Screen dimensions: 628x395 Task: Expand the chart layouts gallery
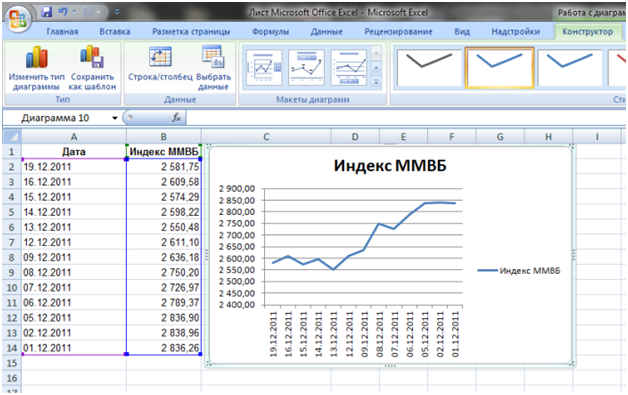coord(376,82)
